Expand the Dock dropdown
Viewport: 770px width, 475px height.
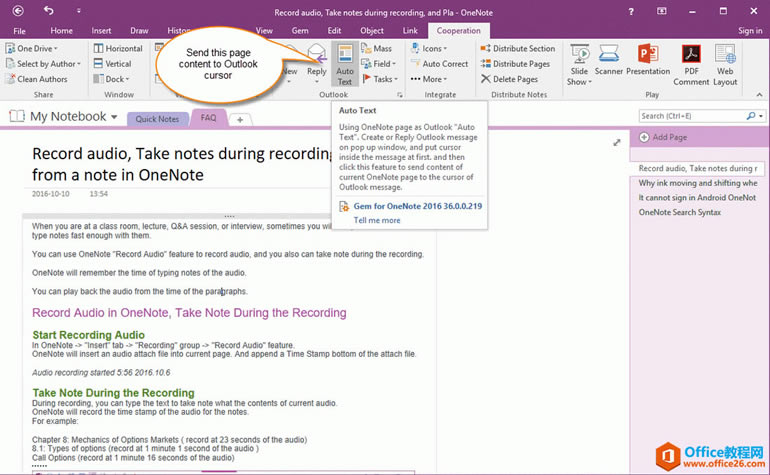click(x=111, y=79)
